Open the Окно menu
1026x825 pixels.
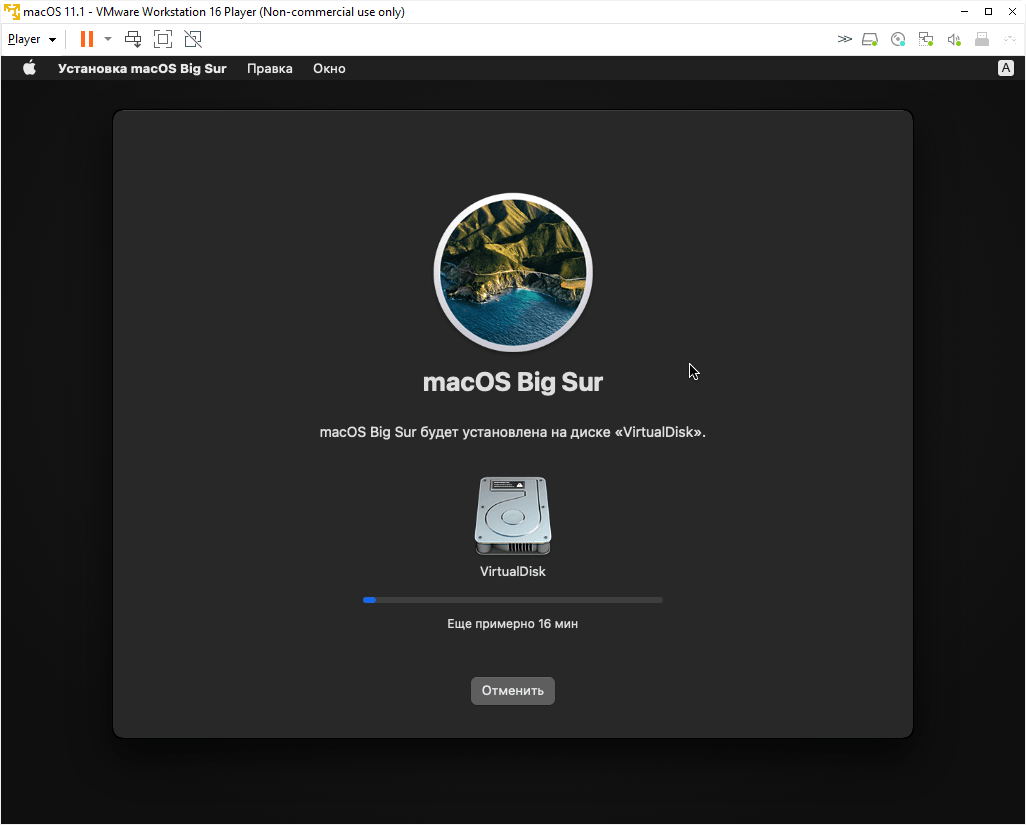[x=329, y=68]
